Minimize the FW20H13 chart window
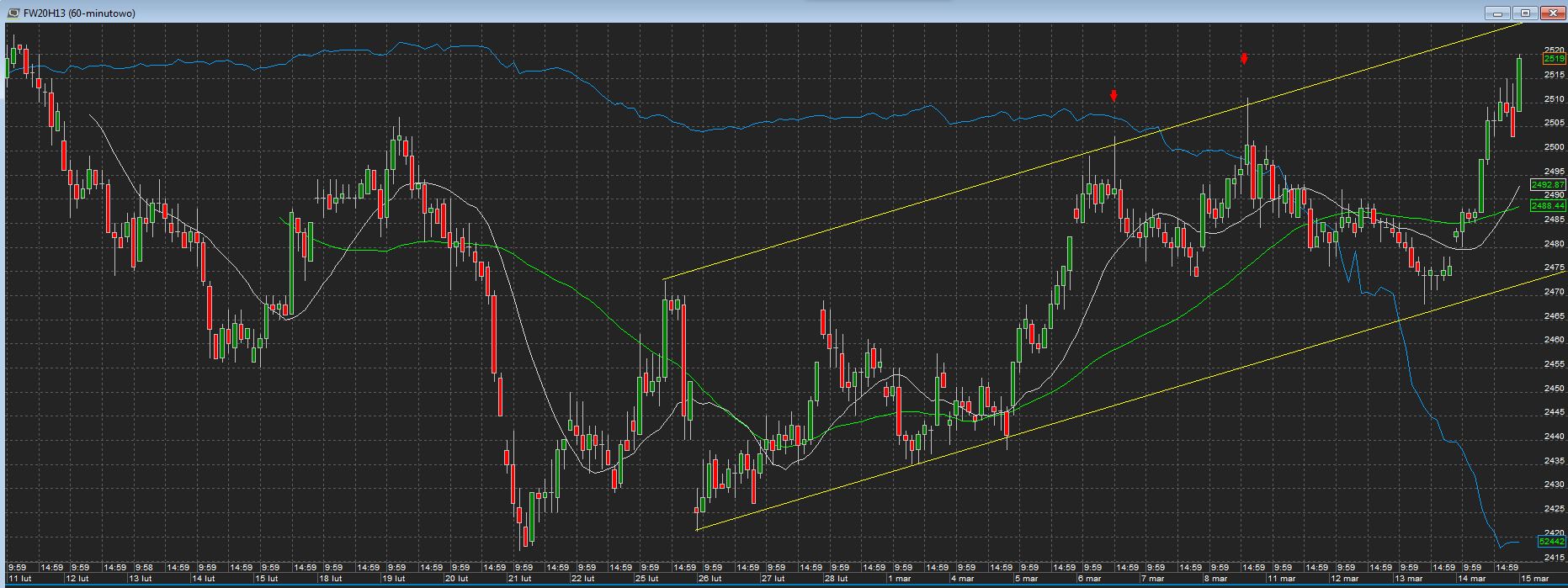The image size is (1568, 588). [x=1499, y=13]
